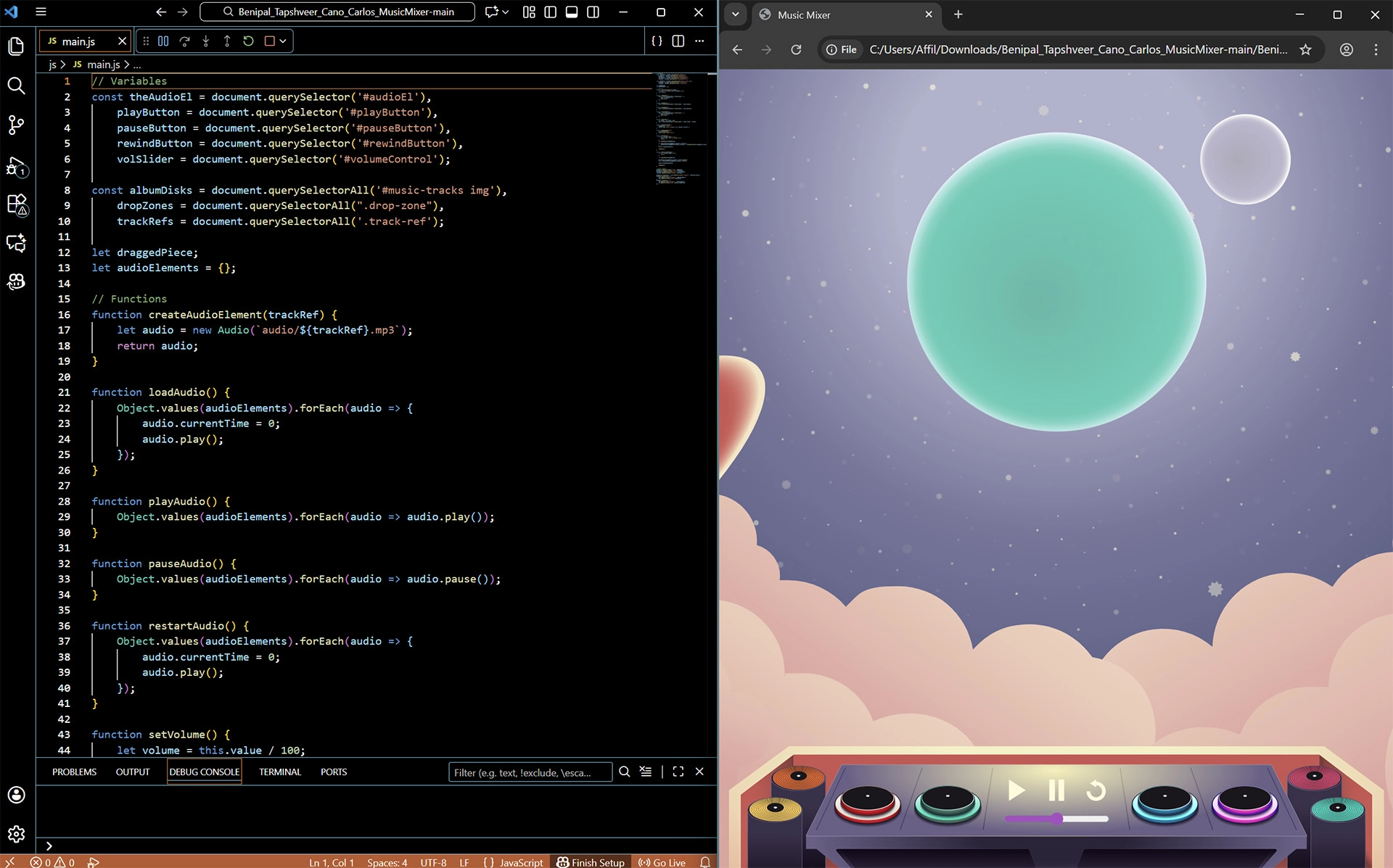
Task: Restart the debug session
Action: pyautogui.click(x=249, y=41)
